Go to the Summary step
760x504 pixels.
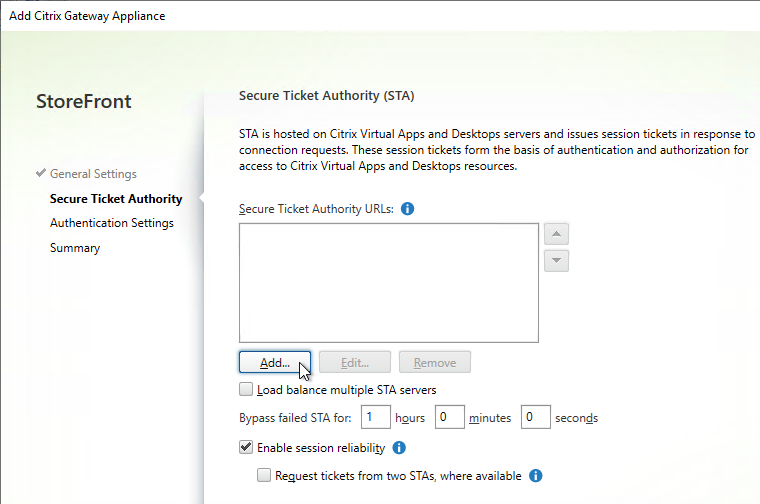(x=75, y=248)
